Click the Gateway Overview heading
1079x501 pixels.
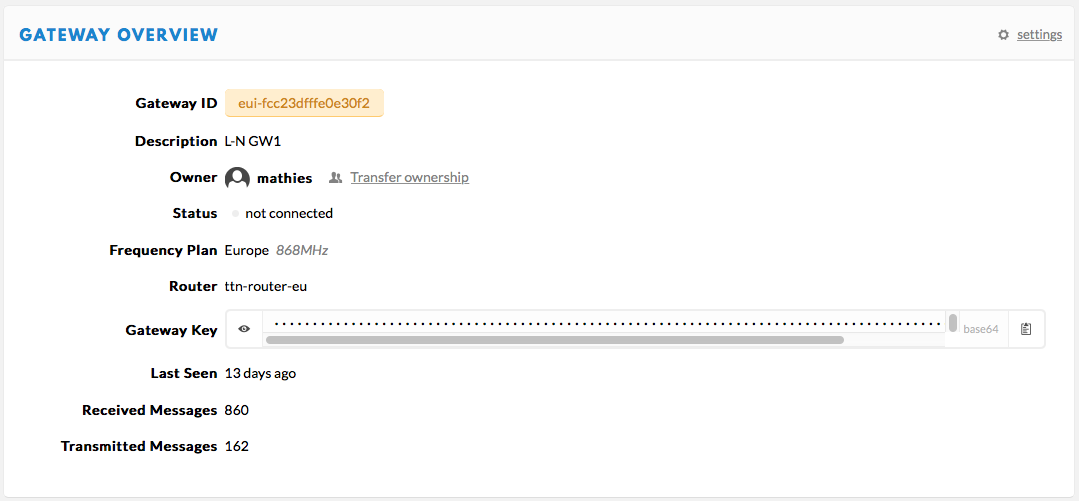point(118,34)
